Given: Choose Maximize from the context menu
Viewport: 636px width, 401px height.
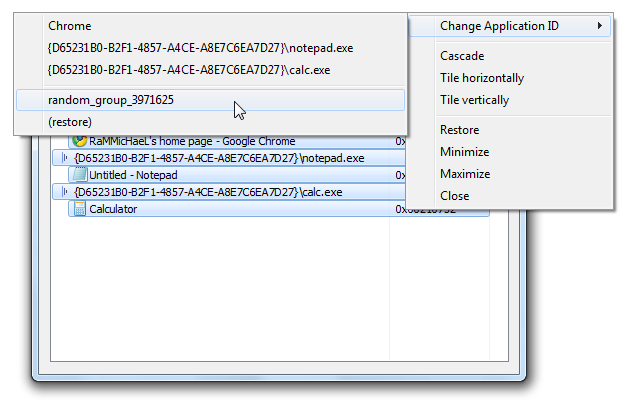Looking at the screenshot, I should pos(465,174).
